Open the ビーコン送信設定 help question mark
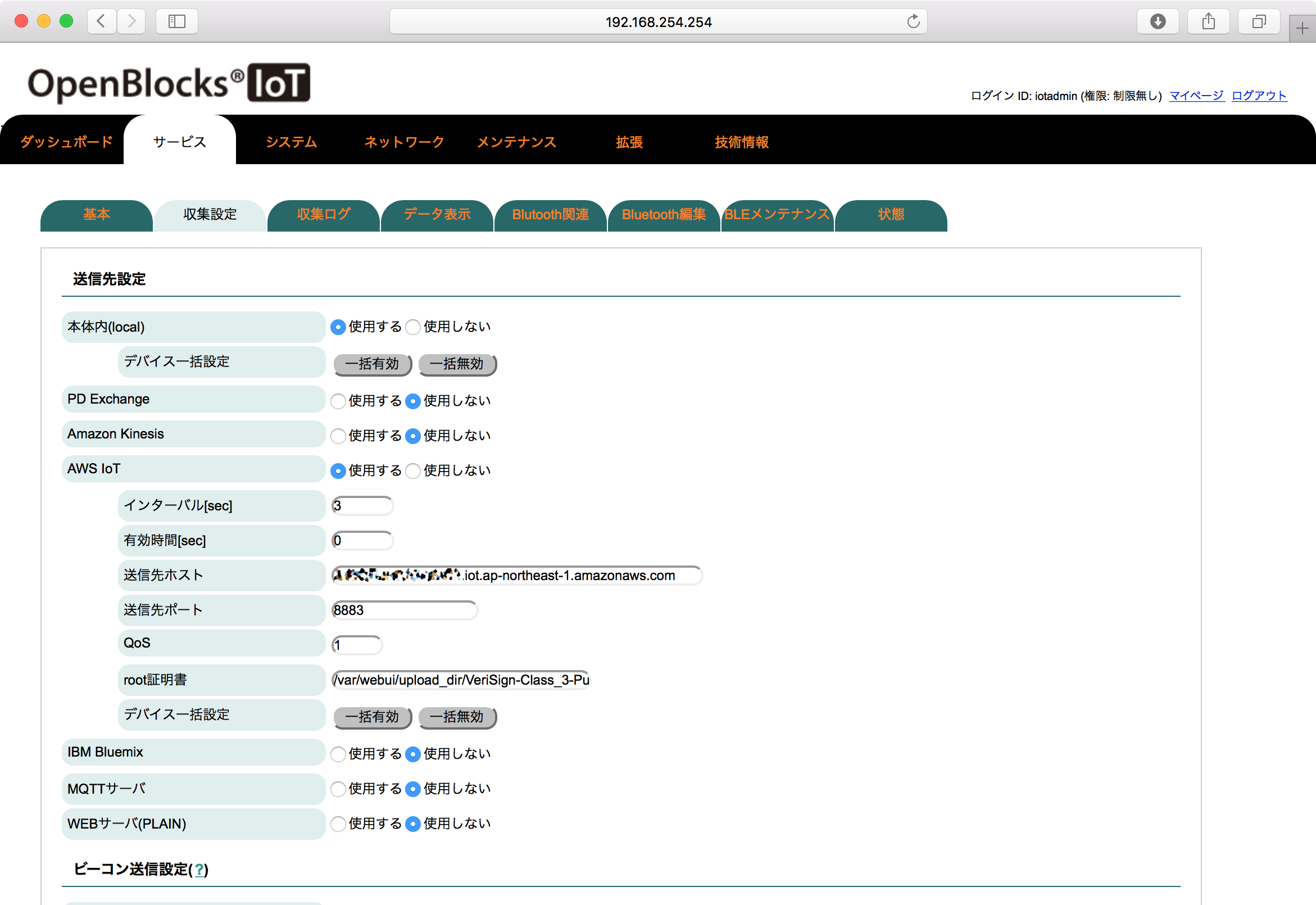The image size is (1316, 905). [x=199, y=870]
